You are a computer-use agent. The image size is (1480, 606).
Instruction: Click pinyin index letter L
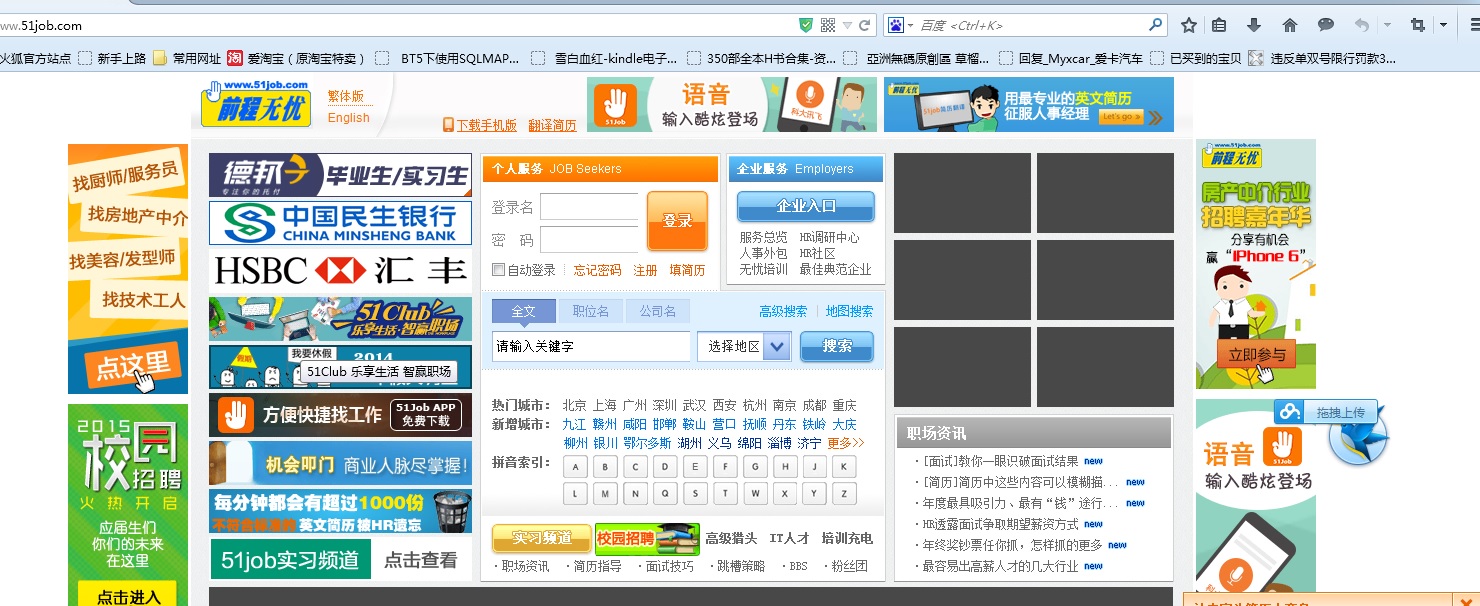pos(576,493)
